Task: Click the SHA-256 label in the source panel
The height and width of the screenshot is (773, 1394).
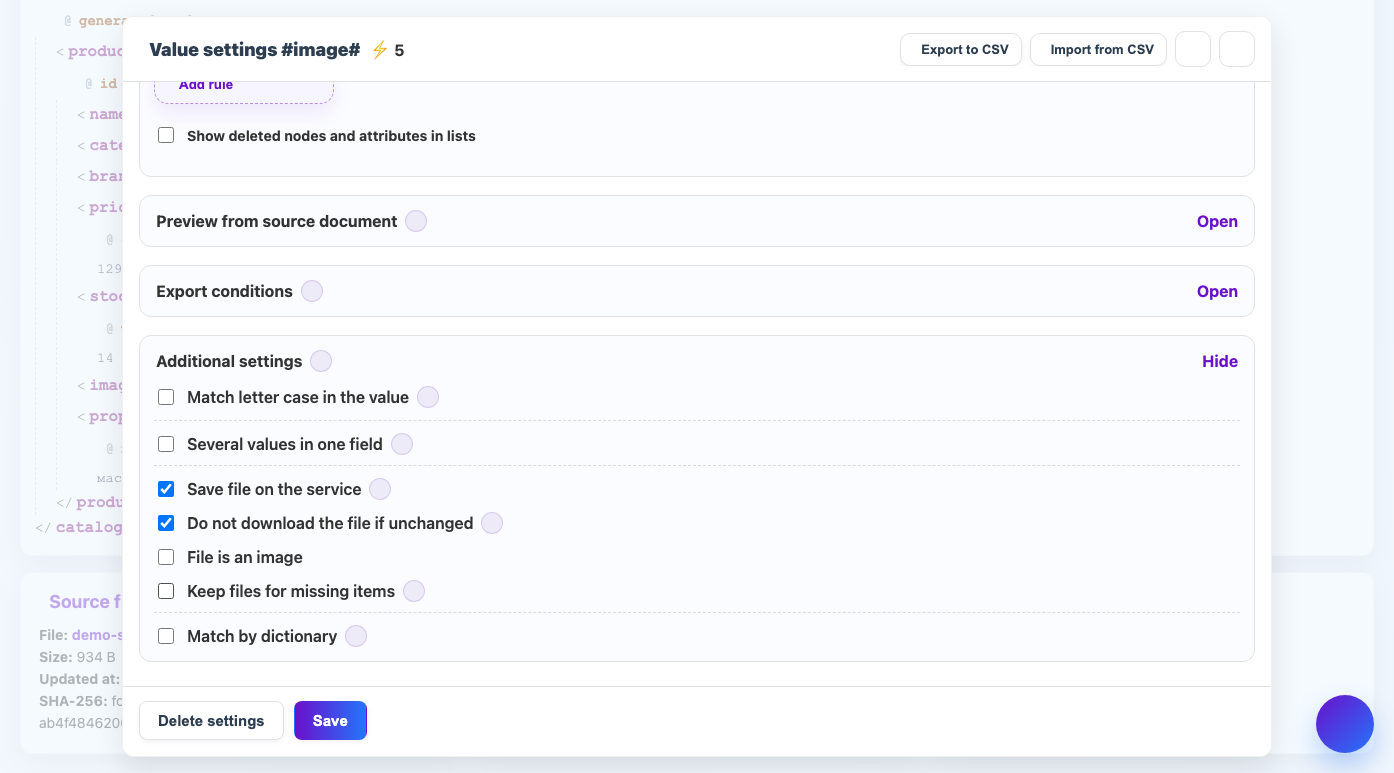Action: pyautogui.click(x=73, y=701)
